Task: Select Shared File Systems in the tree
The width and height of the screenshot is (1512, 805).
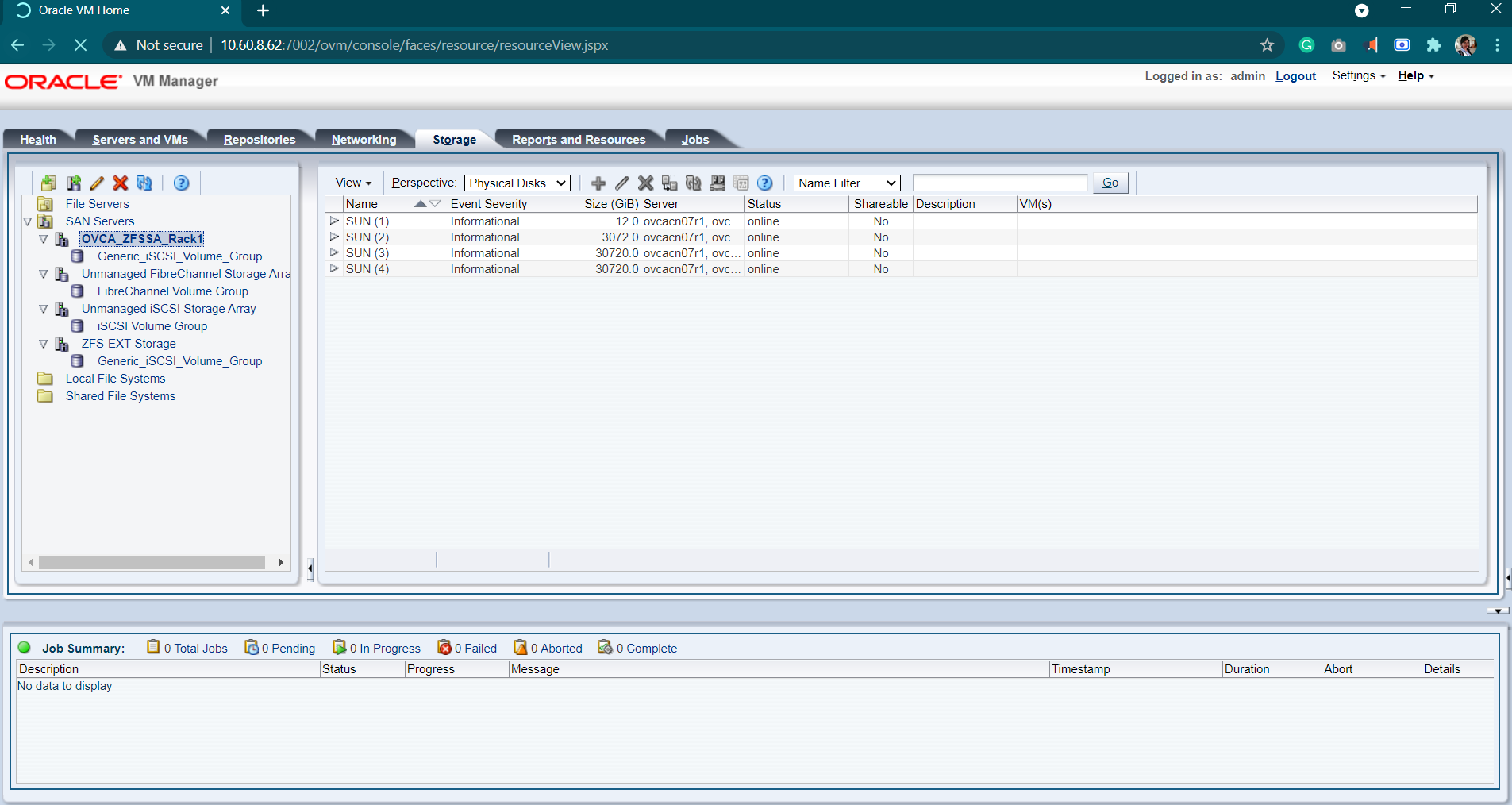Action: coord(121,396)
